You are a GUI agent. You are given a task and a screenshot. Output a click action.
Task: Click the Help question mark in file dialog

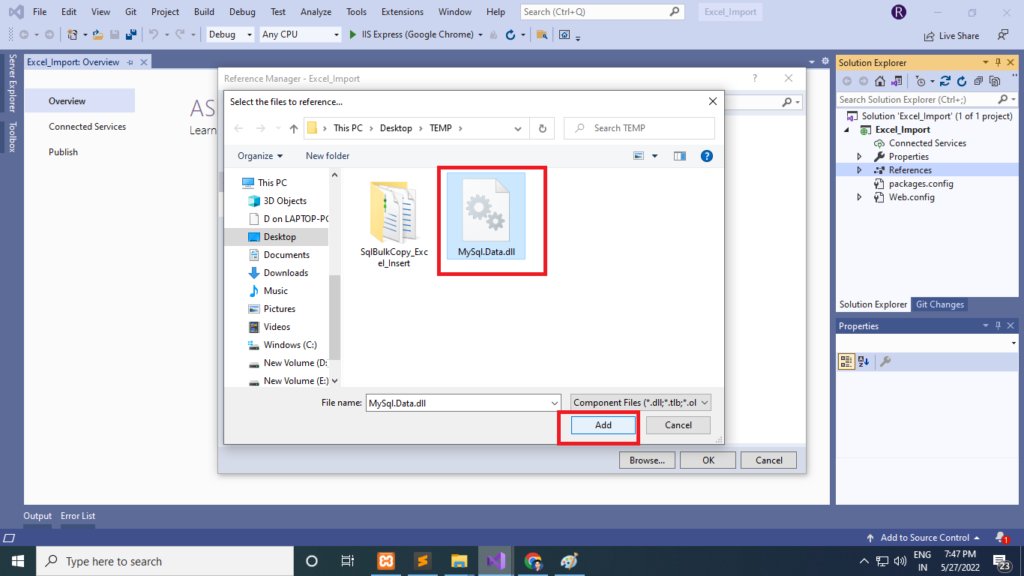(x=707, y=156)
